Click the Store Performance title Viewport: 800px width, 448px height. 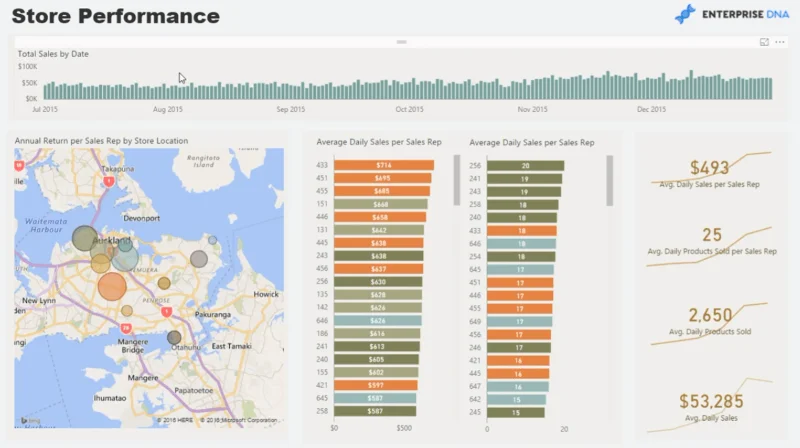[116, 16]
